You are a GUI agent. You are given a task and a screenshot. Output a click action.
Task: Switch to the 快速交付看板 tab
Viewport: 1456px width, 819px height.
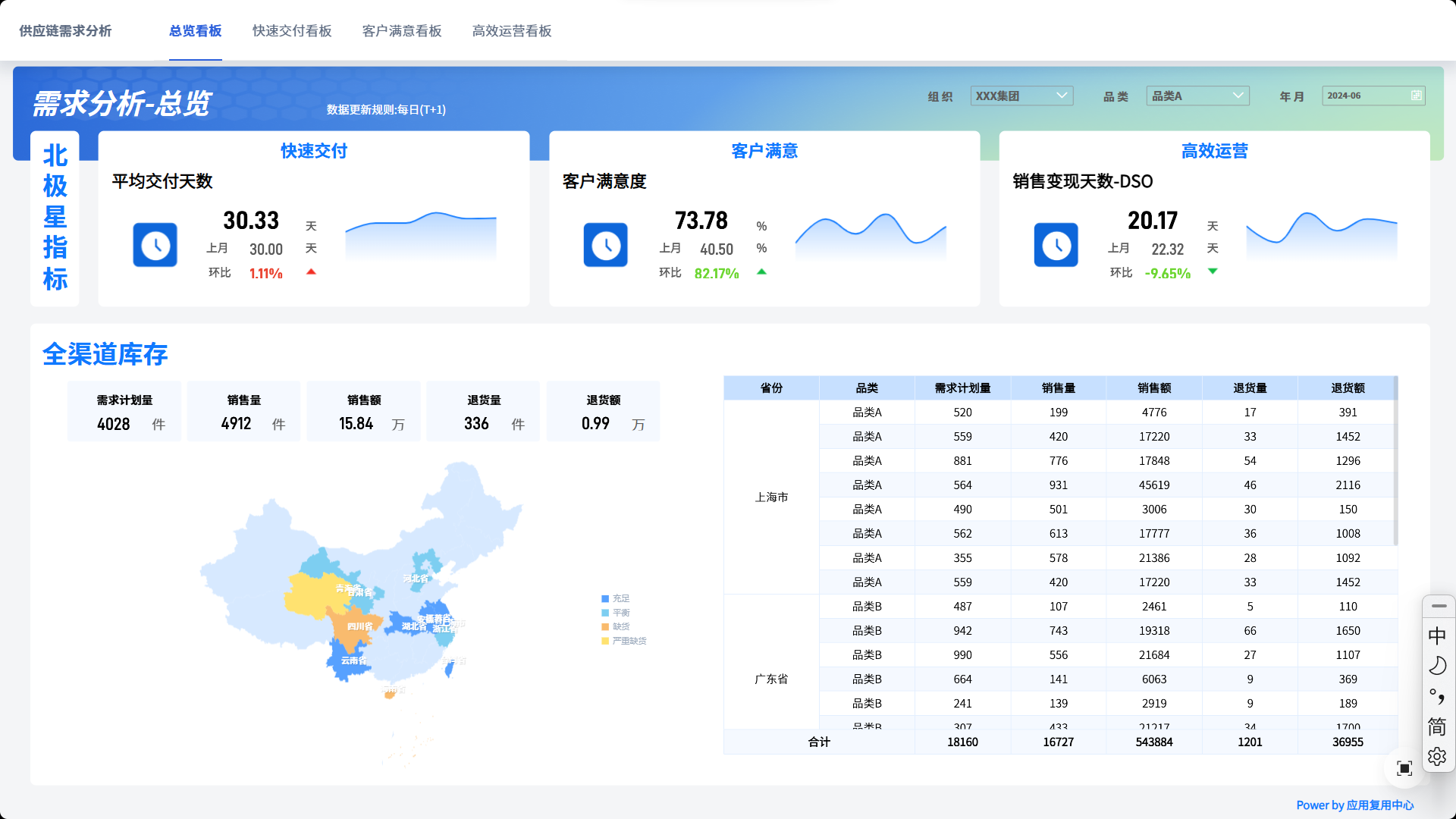(x=292, y=31)
